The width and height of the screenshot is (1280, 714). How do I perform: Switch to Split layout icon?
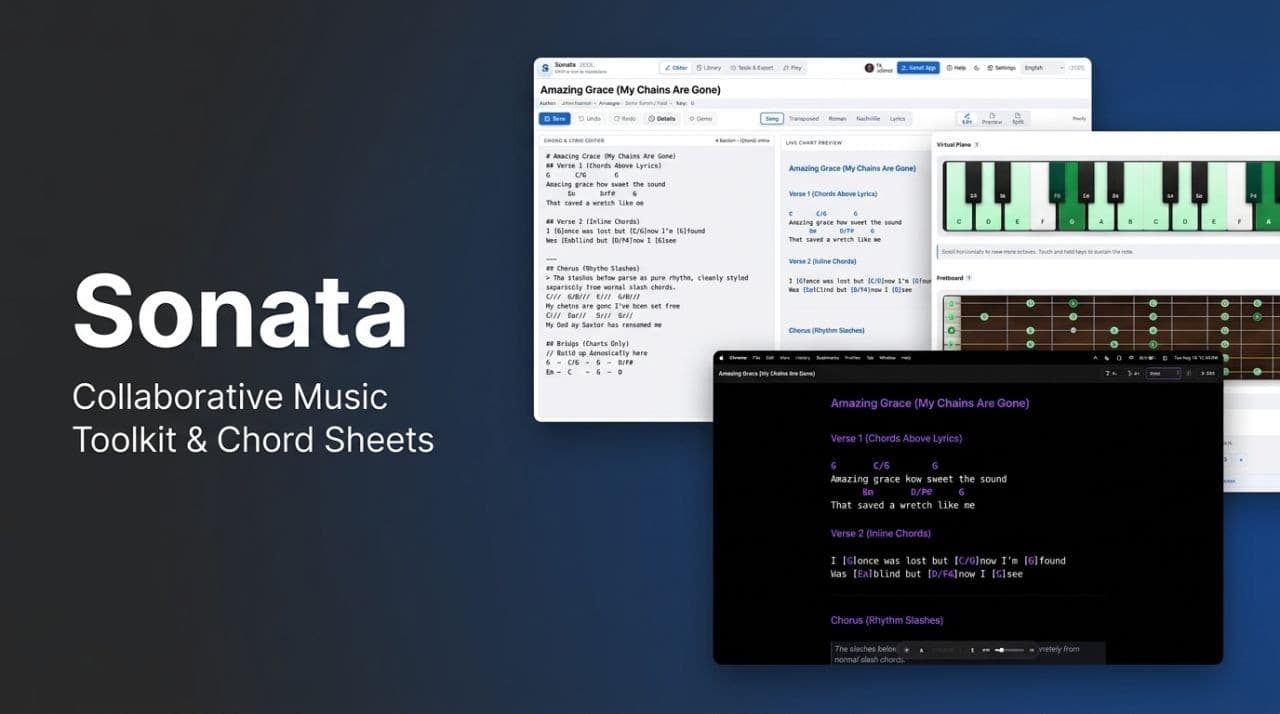point(1018,118)
